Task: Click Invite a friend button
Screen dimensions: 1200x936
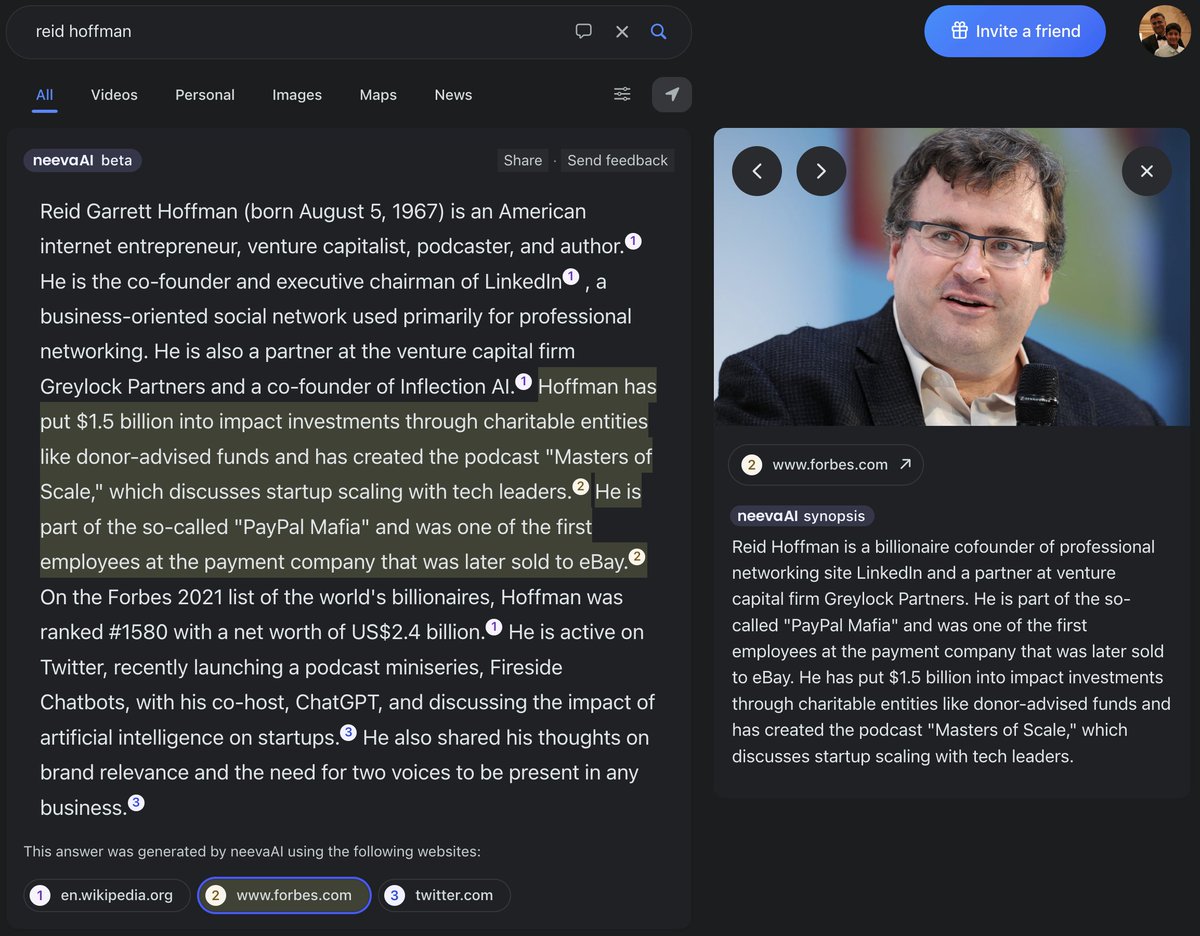Action: (1015, 31)
